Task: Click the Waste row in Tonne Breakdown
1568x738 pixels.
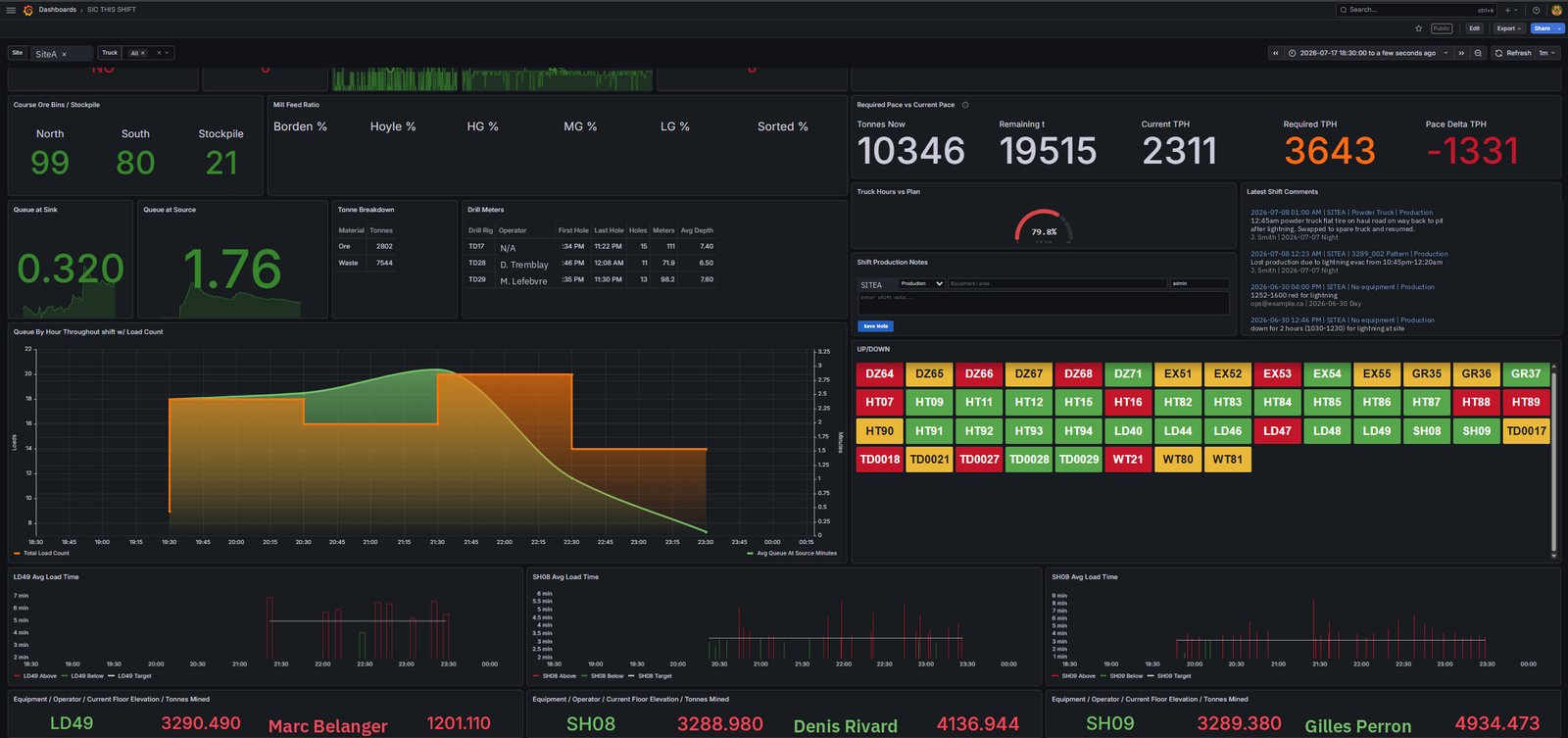Action: 367,263
